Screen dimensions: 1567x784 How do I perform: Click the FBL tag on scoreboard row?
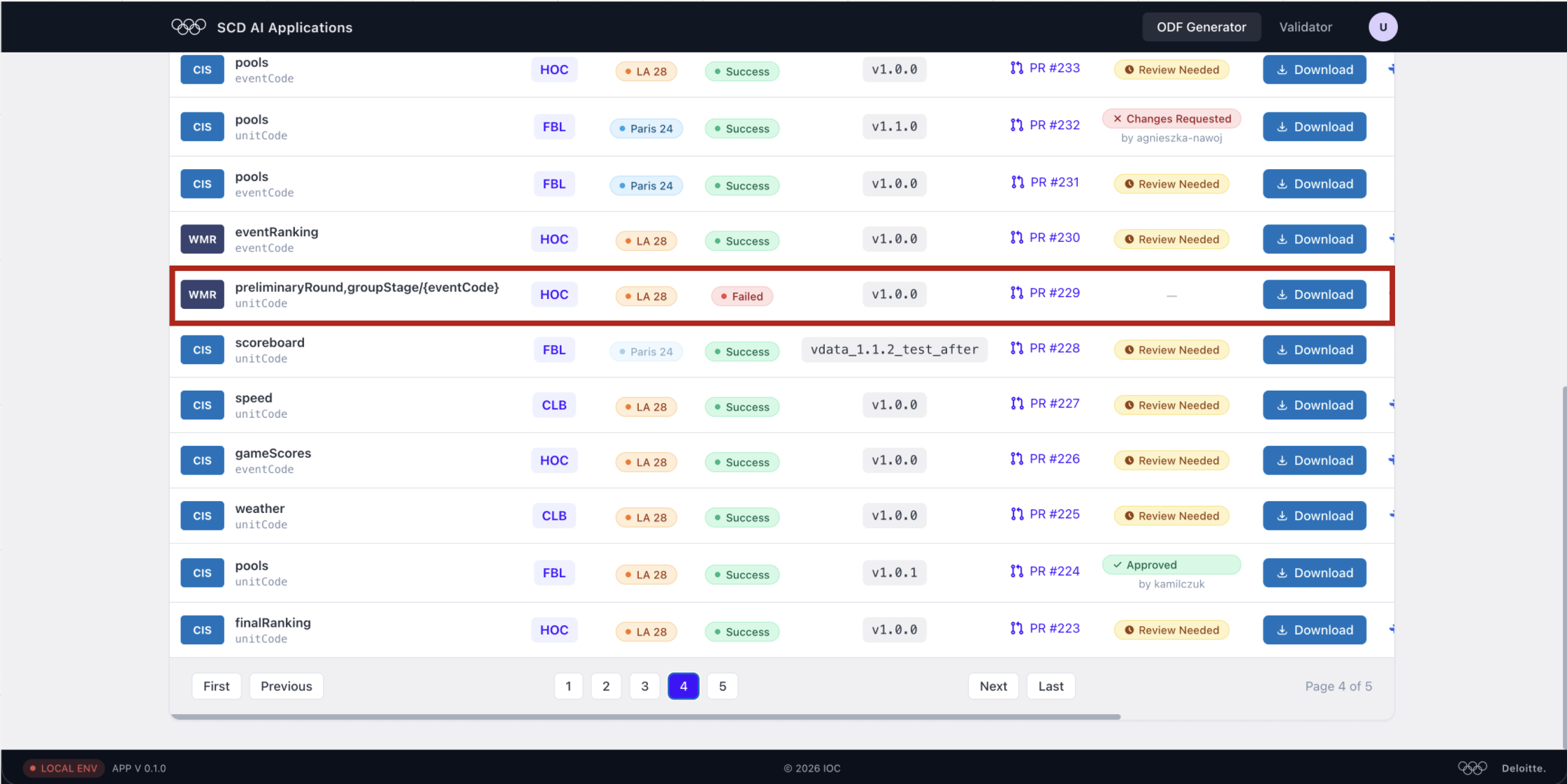coord(554,349)
